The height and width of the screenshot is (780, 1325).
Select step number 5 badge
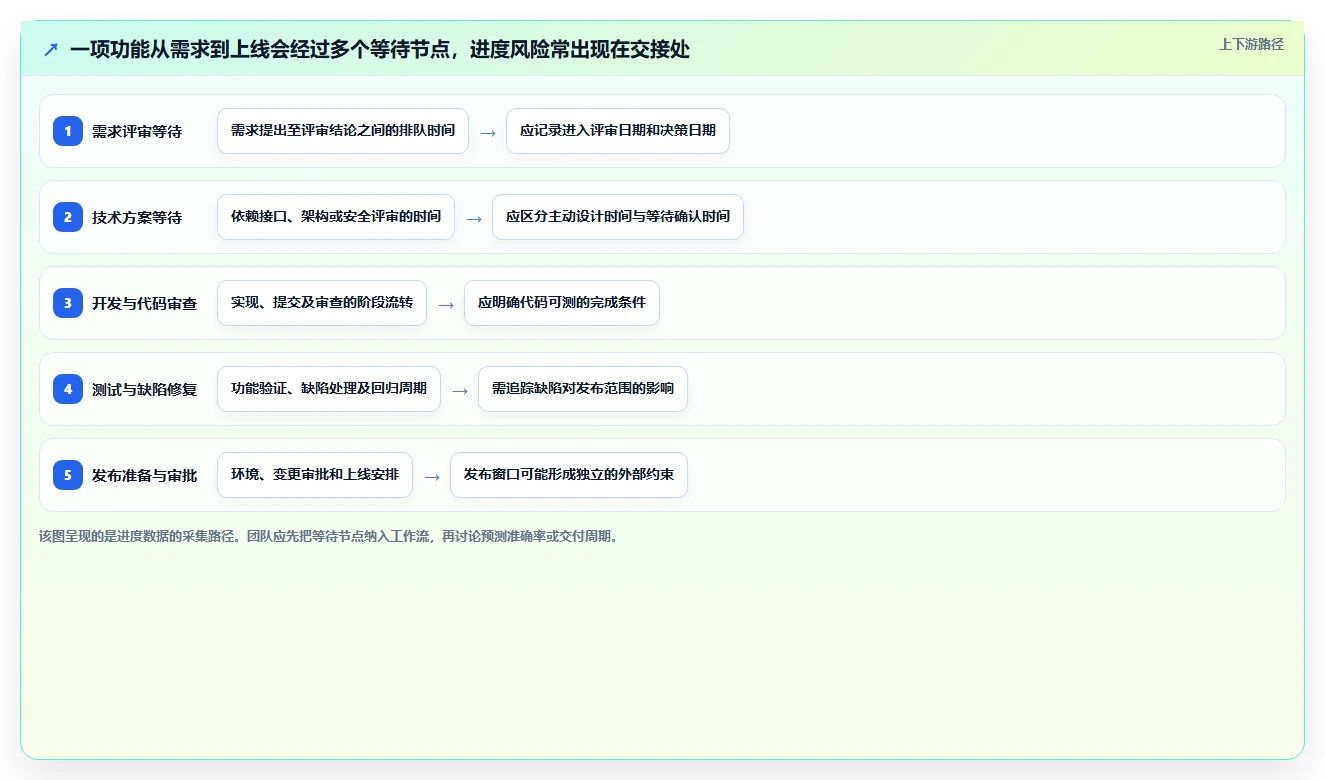click(68, 475)
